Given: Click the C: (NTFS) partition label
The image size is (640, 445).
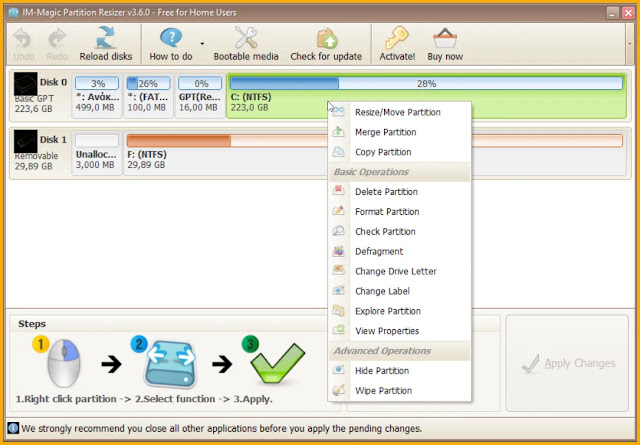Looking at the screenshot, I should [251, 97].
